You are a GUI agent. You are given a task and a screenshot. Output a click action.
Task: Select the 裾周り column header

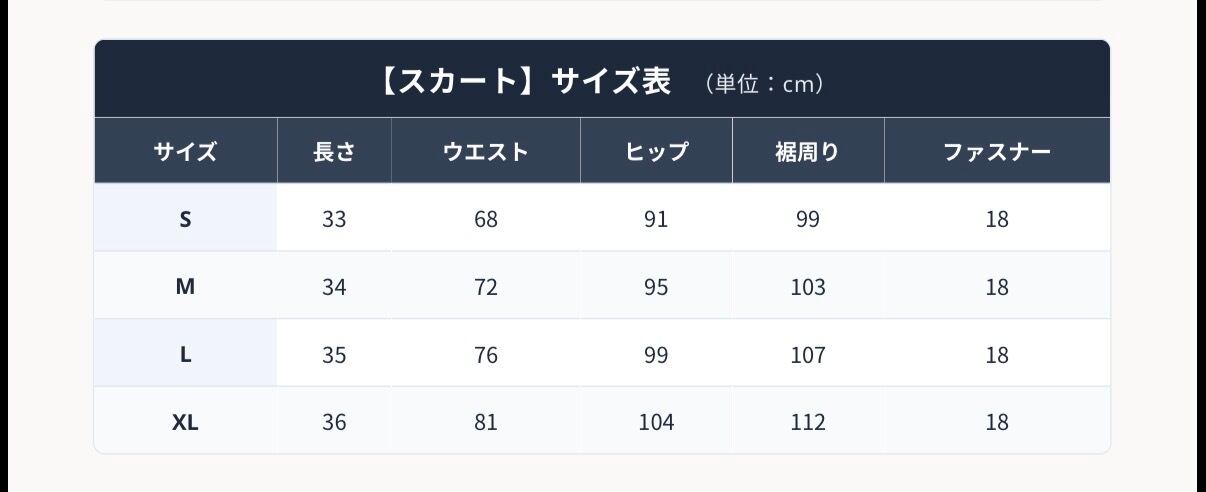click(x=808, y=152)
